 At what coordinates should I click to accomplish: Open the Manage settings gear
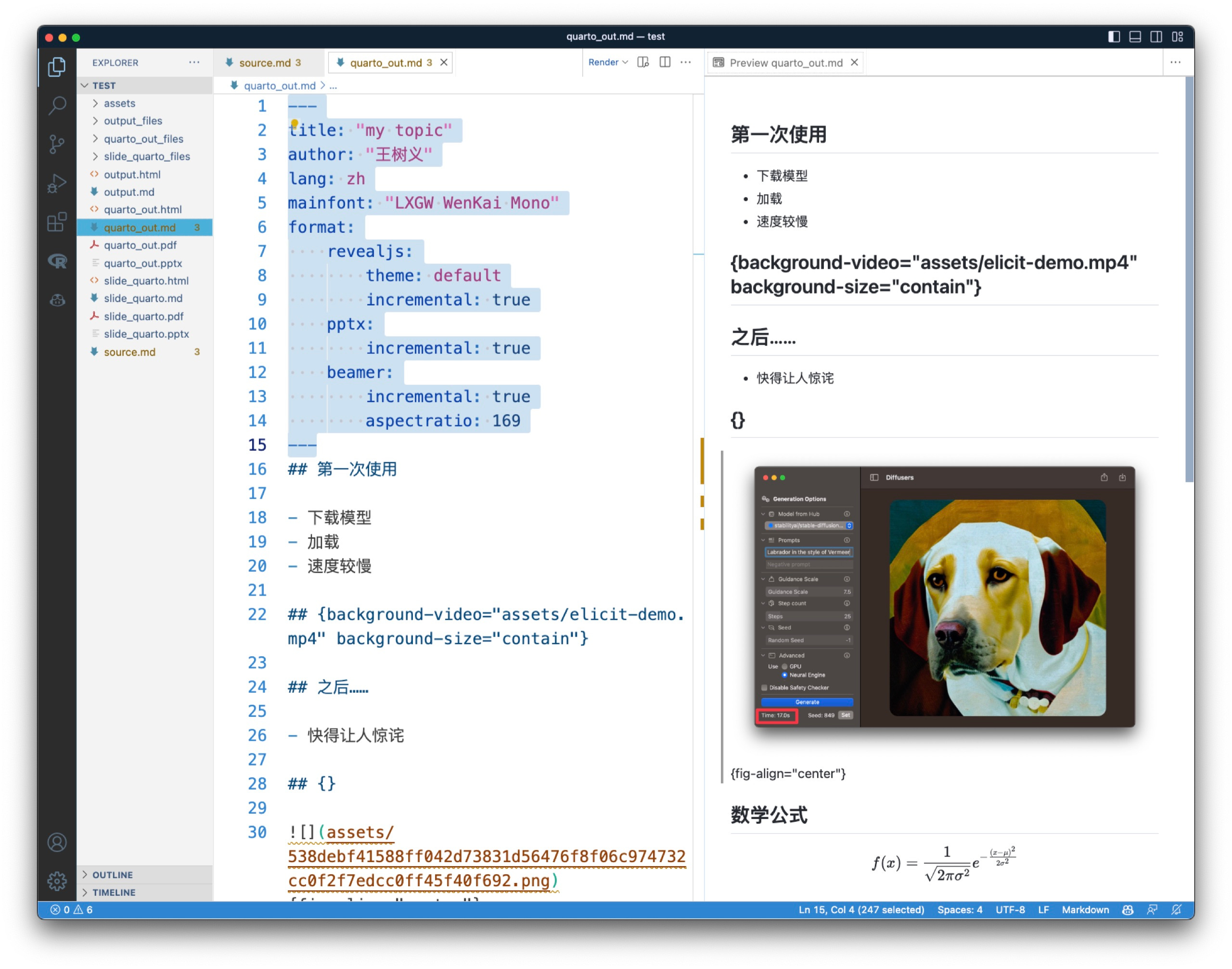tap(57, 881)
